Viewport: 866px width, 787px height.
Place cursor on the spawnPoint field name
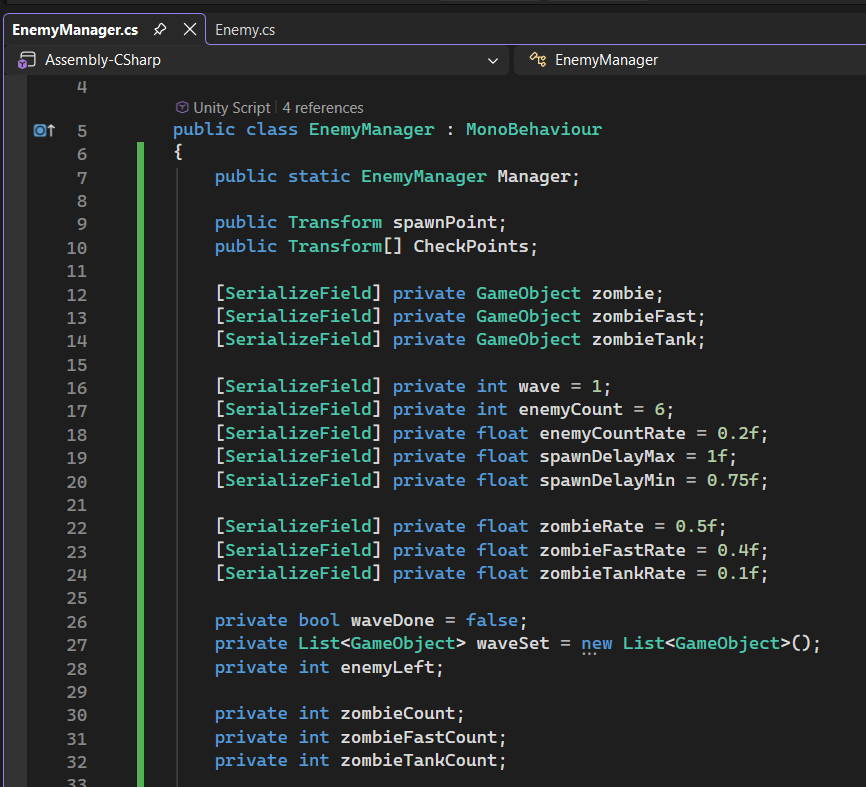tap(444, 222)
